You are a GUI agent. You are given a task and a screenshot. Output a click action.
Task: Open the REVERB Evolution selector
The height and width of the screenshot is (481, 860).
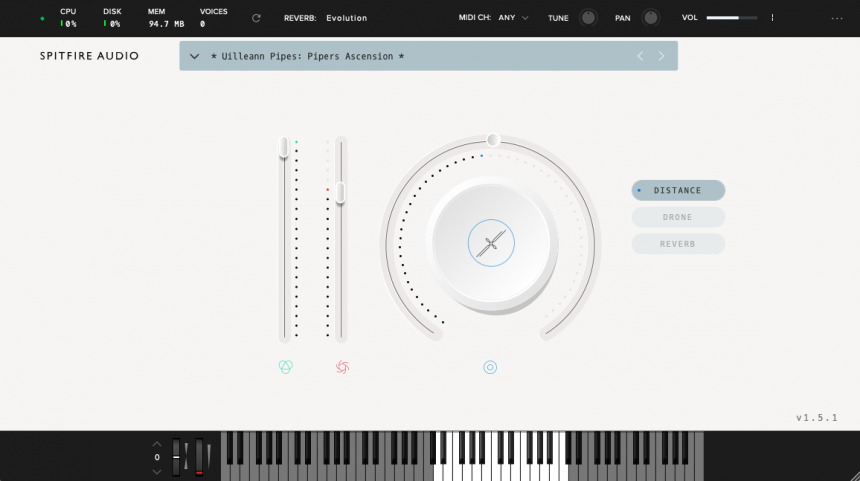click(x=346, y=18)
